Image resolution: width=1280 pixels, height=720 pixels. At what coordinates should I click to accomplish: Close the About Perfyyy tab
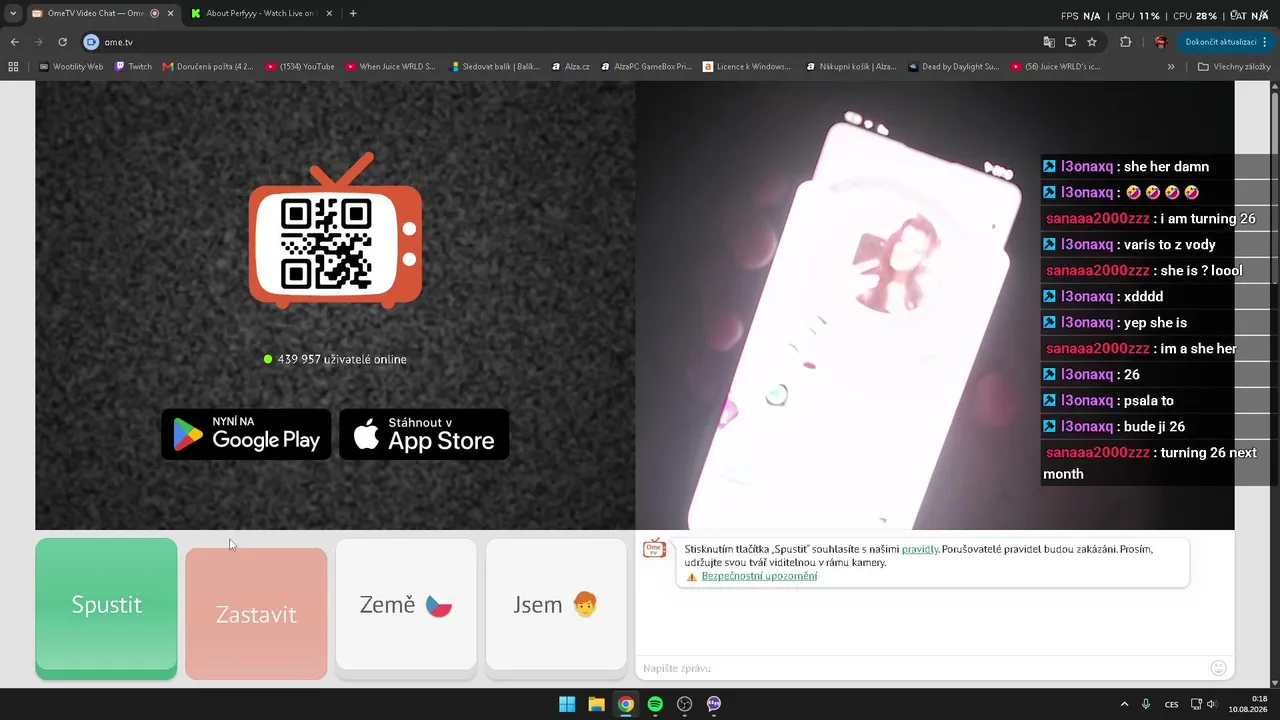[x=331, y=14]
